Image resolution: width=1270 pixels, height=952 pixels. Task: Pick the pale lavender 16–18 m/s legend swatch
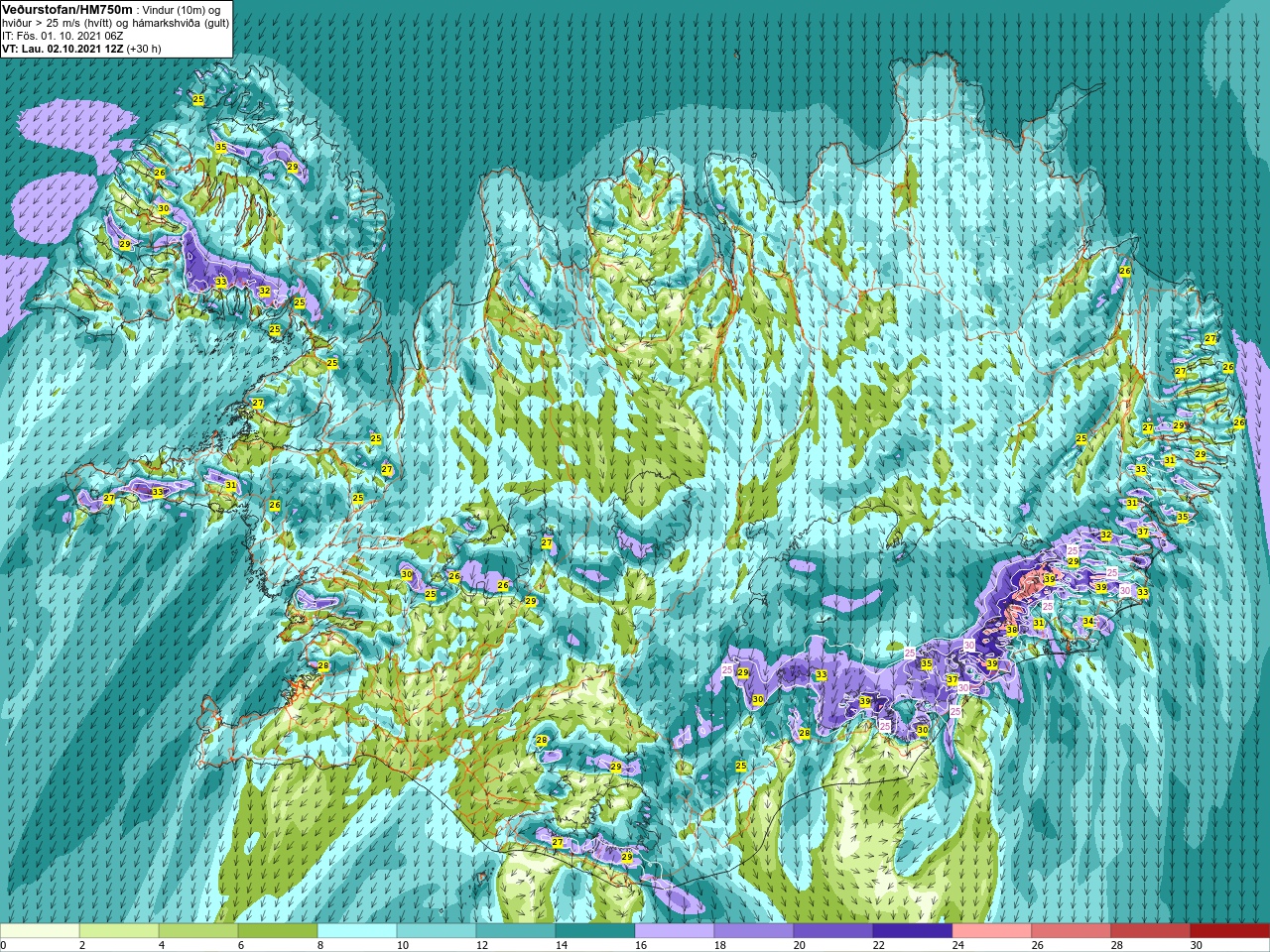pos(675,931)
